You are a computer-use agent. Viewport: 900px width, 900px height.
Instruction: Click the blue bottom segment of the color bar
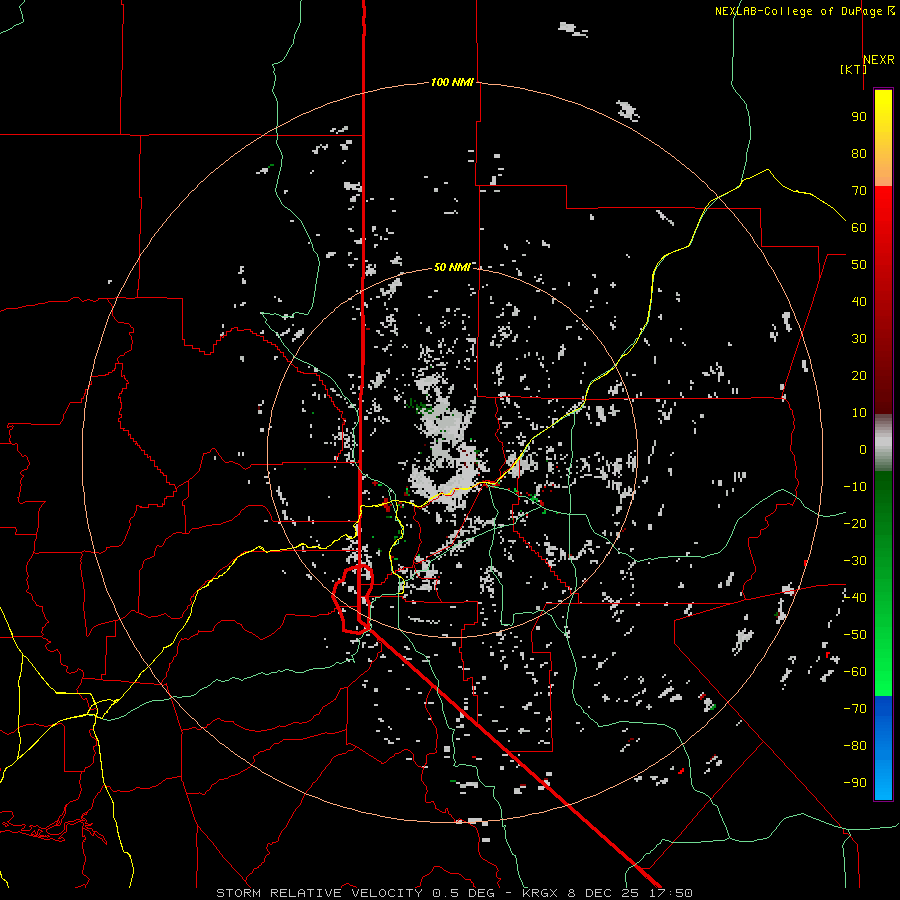coord(883,748)
